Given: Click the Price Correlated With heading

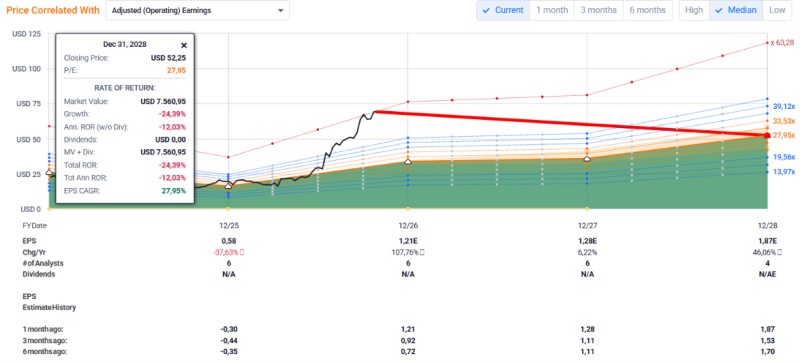Looking at the screenshot, I should coord(53,10).
